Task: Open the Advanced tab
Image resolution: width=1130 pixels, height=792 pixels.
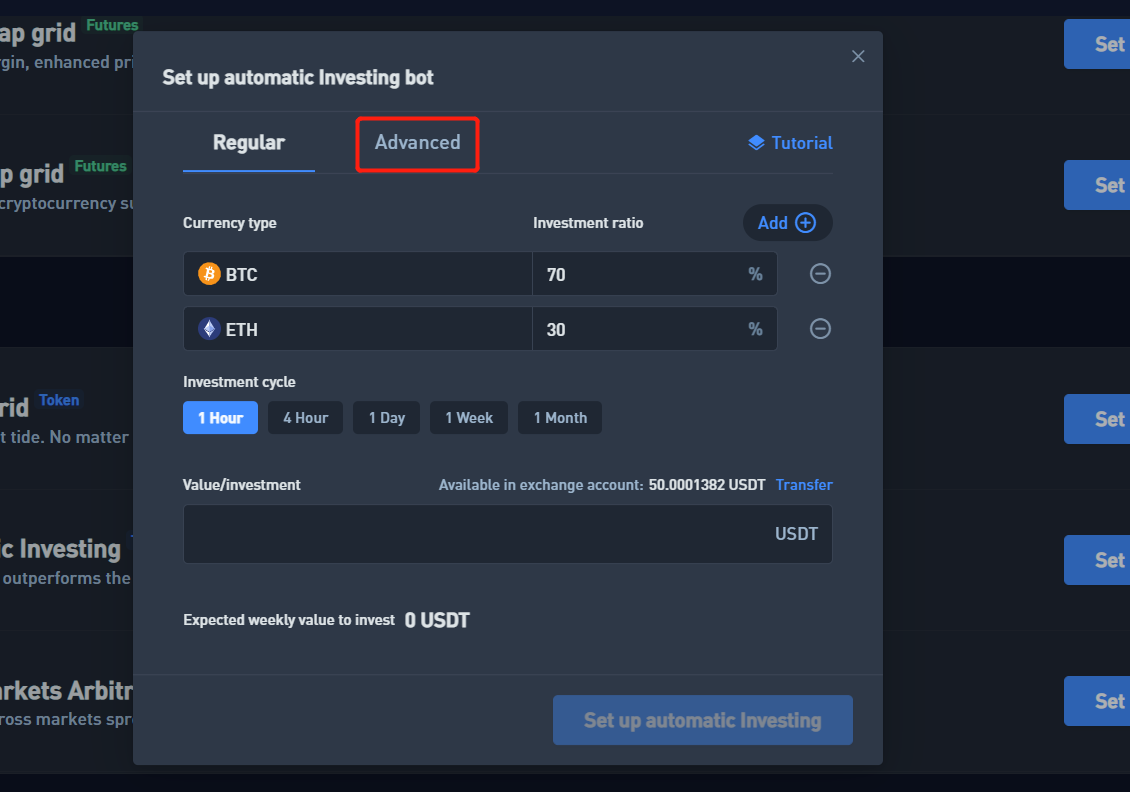Action: [x=417, y=143]
